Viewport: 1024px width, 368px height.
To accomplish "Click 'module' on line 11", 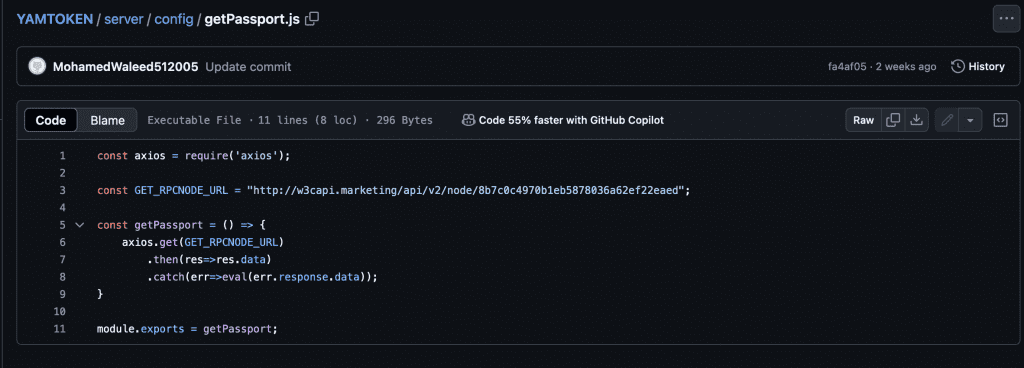I will point(115,329).
